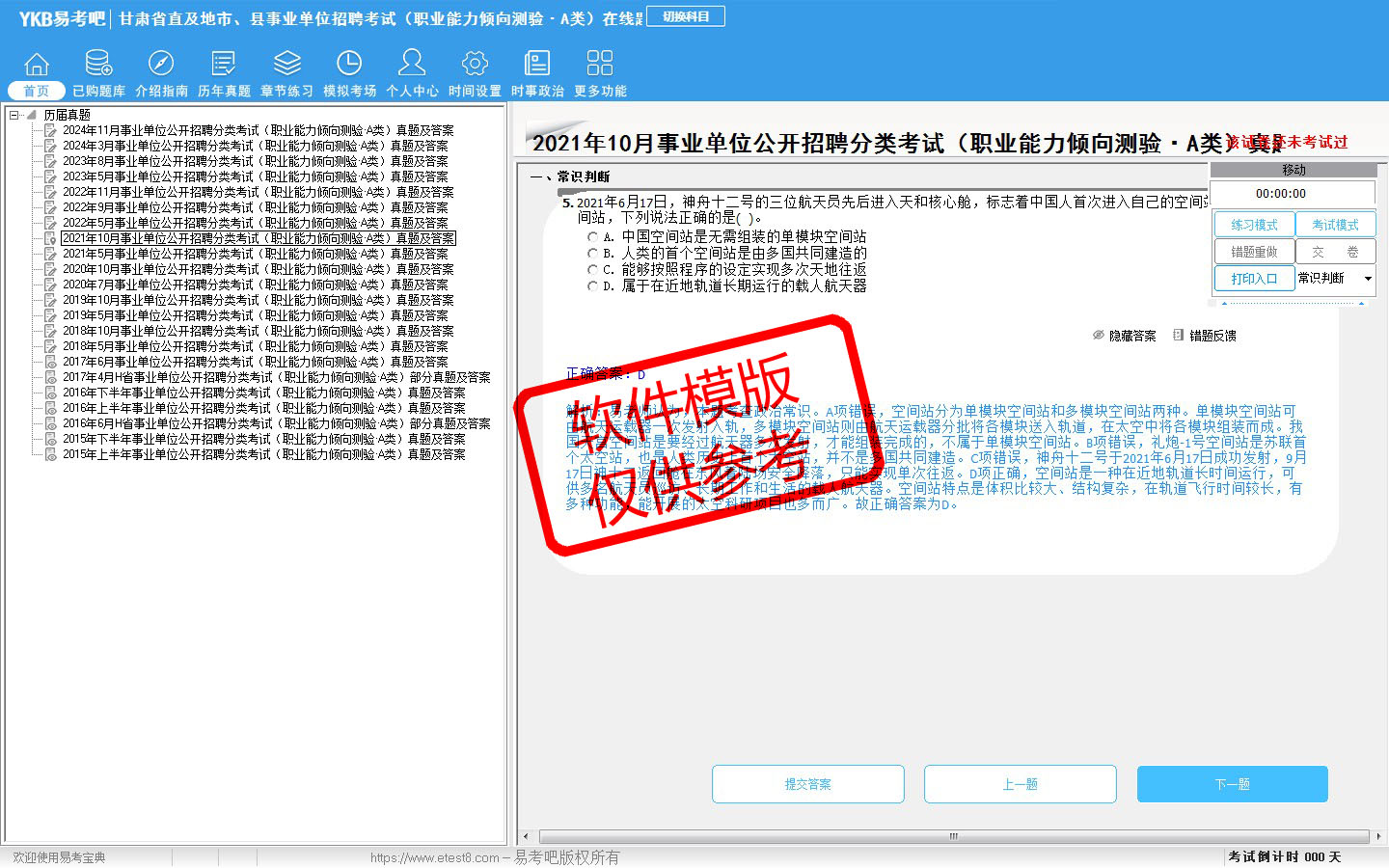Open the 常识判断 section dropdown
1389x868 pixels.
coord(1367,279)
